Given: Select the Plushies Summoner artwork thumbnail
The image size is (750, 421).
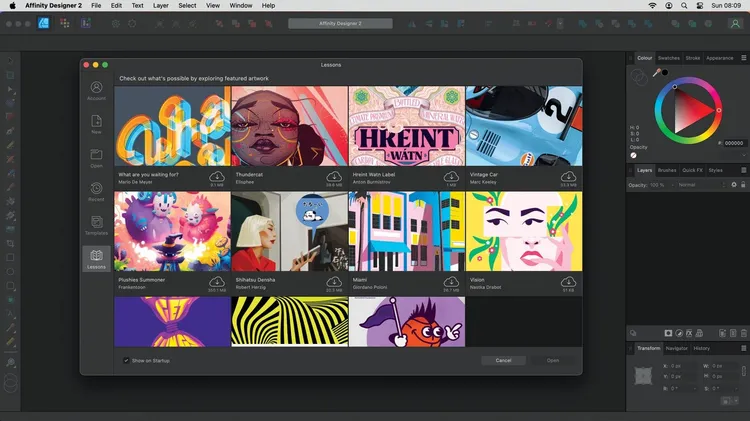Looking at the screenshot, I should click(x=172, y=232).
